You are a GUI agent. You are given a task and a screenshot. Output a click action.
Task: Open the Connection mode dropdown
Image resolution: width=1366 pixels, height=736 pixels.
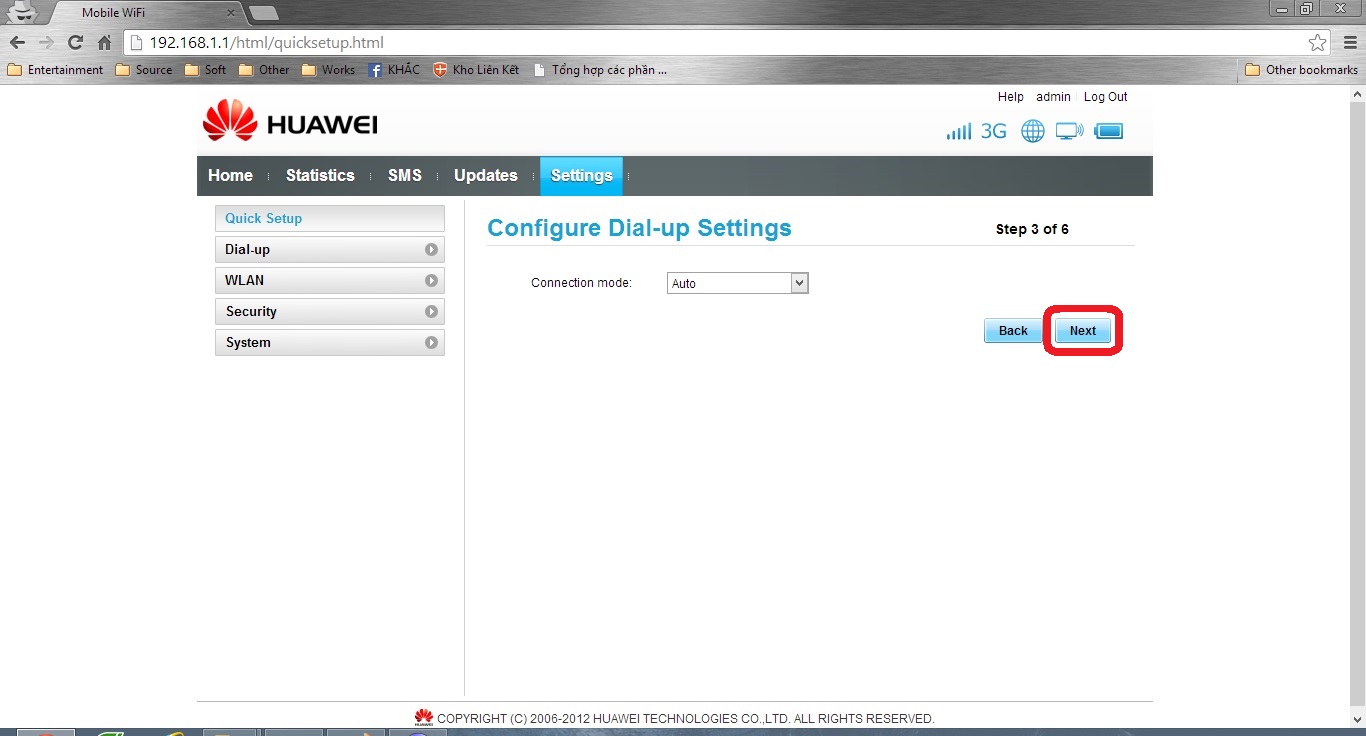coord(737,283)
